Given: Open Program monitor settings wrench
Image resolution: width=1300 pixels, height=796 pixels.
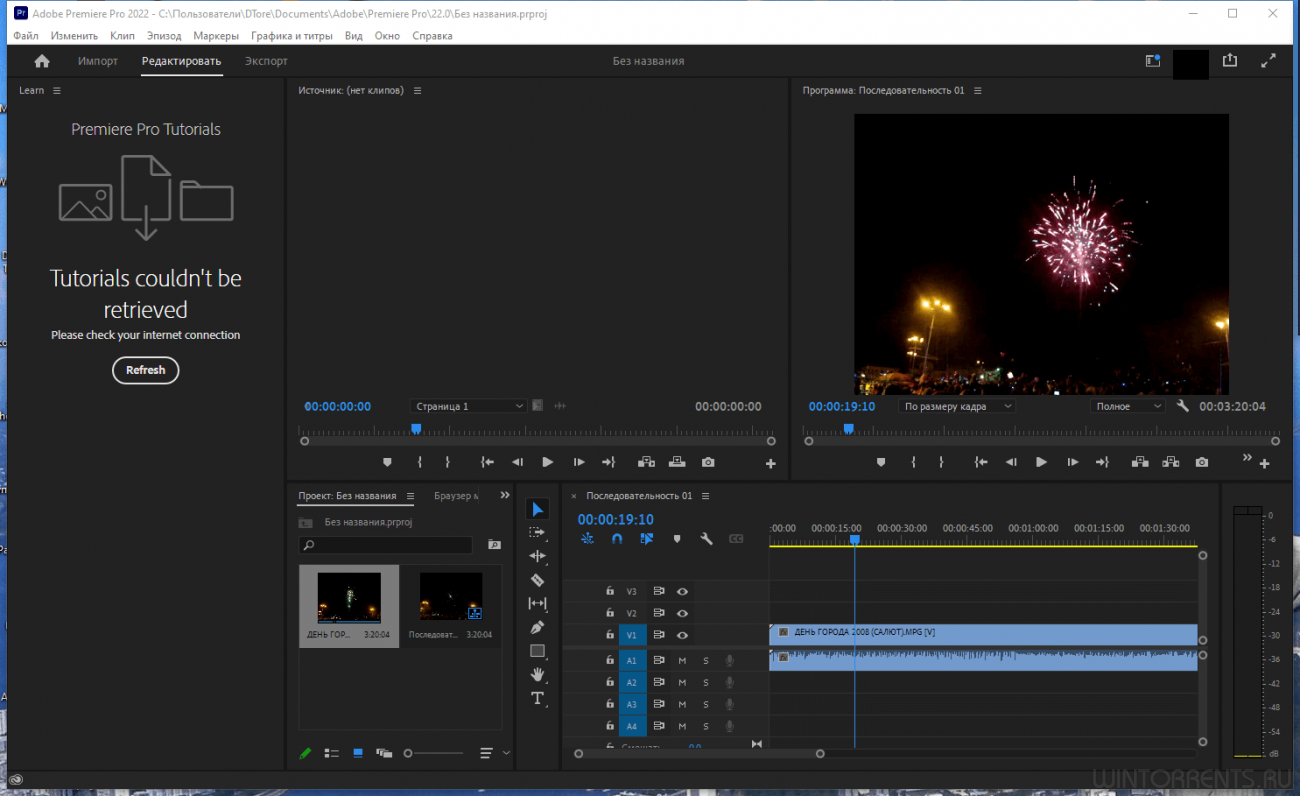Looking at the screenshot, I should pyautogui.click(x=1183, y=406).
